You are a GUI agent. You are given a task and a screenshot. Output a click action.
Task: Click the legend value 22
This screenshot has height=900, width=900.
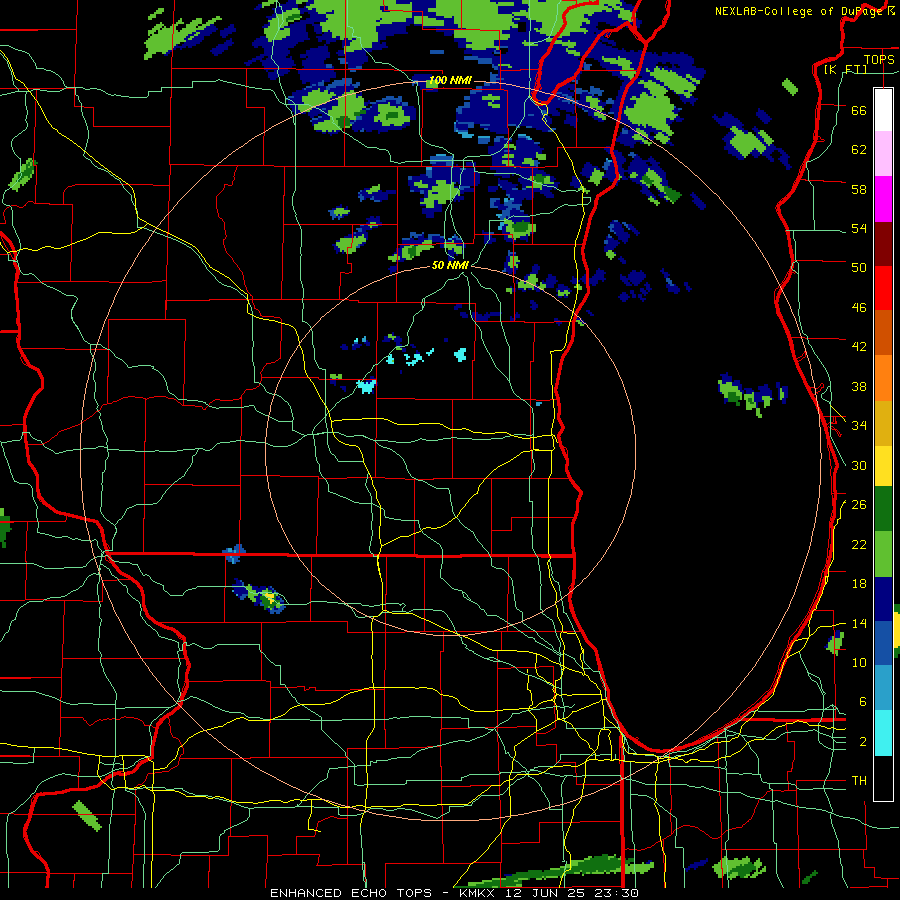click(859, 544)
